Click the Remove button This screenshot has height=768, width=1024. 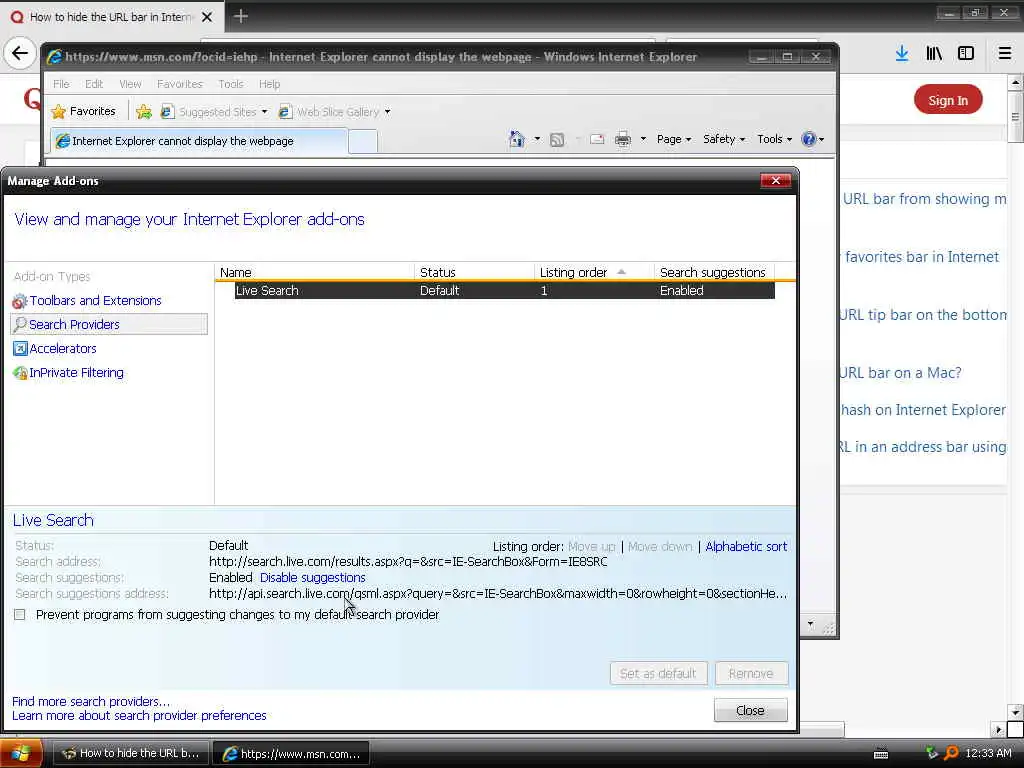point(751,673)
